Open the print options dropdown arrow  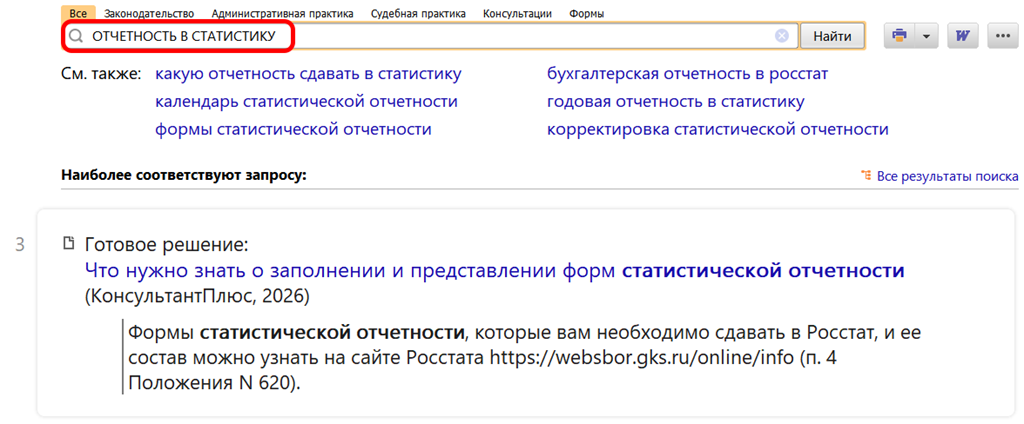tap(926, 36)
